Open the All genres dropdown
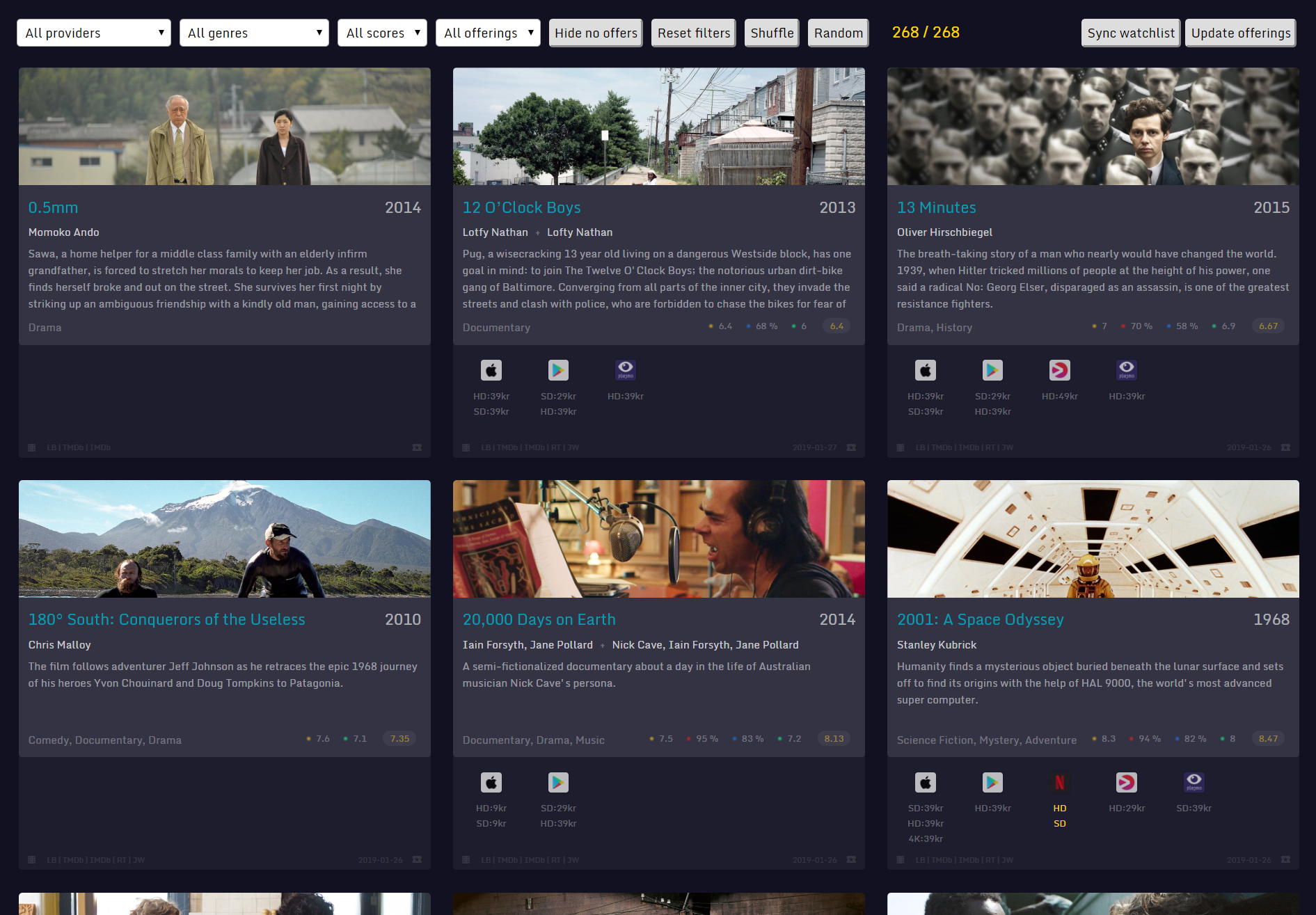This screenshot has height=915, width=1316. (x=254, y=33)
